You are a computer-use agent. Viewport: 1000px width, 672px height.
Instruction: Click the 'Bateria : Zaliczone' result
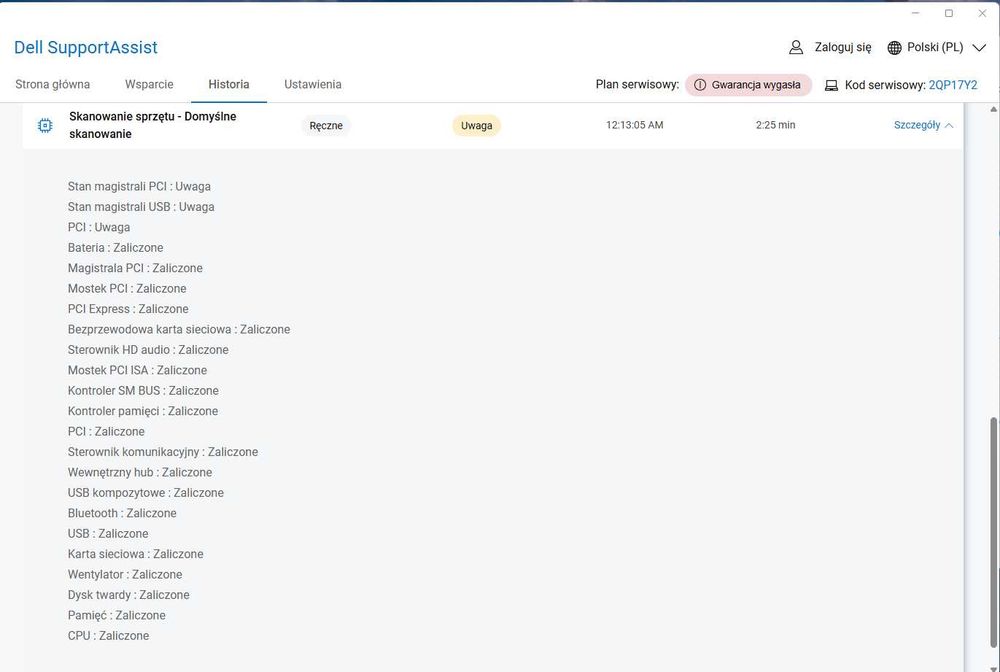115,247
